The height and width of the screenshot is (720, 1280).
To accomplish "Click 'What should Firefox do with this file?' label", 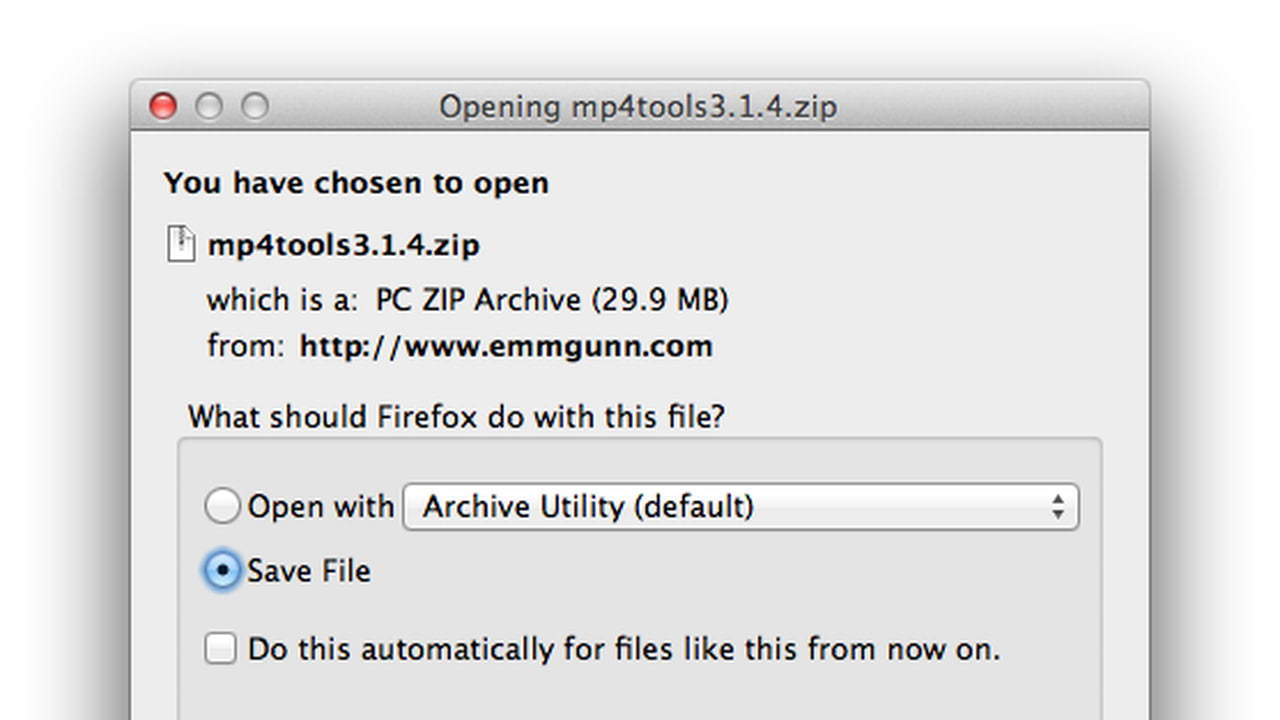I will pos(456,416).
